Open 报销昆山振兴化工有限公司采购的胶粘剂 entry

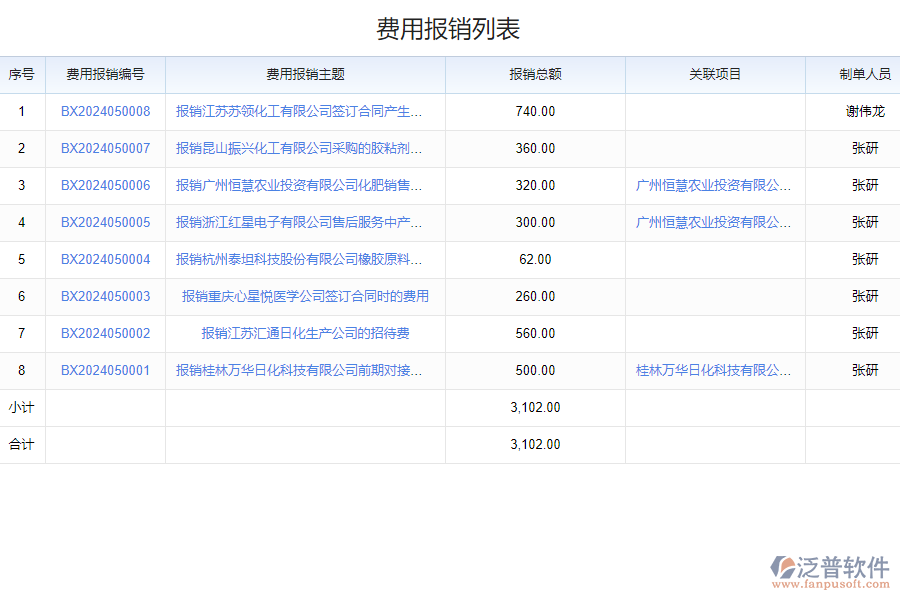pyautogui.click(x=303, y=148)
